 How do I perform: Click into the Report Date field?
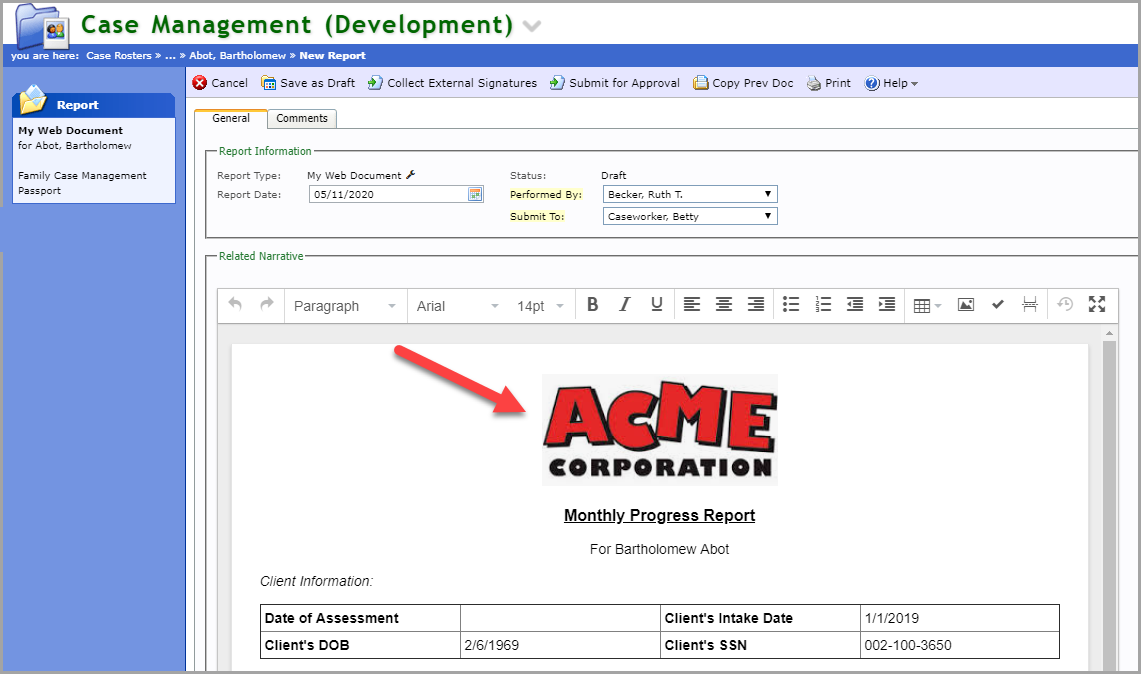tap(389, 194)
